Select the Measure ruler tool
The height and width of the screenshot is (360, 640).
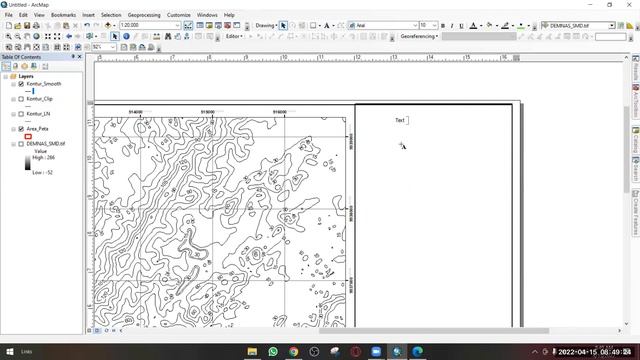pyautogui.click(x=157, y=36)
